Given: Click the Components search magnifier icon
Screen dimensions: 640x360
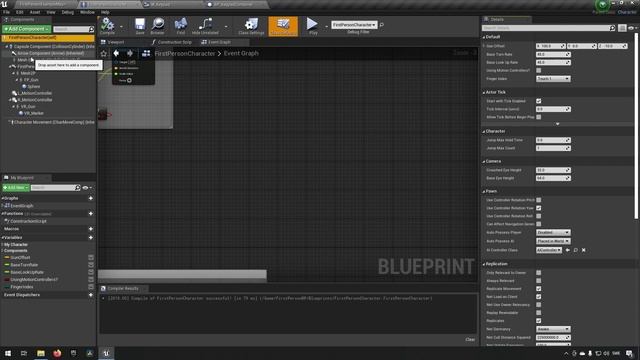Looking at the screenshot, I should tap(91, 29).
